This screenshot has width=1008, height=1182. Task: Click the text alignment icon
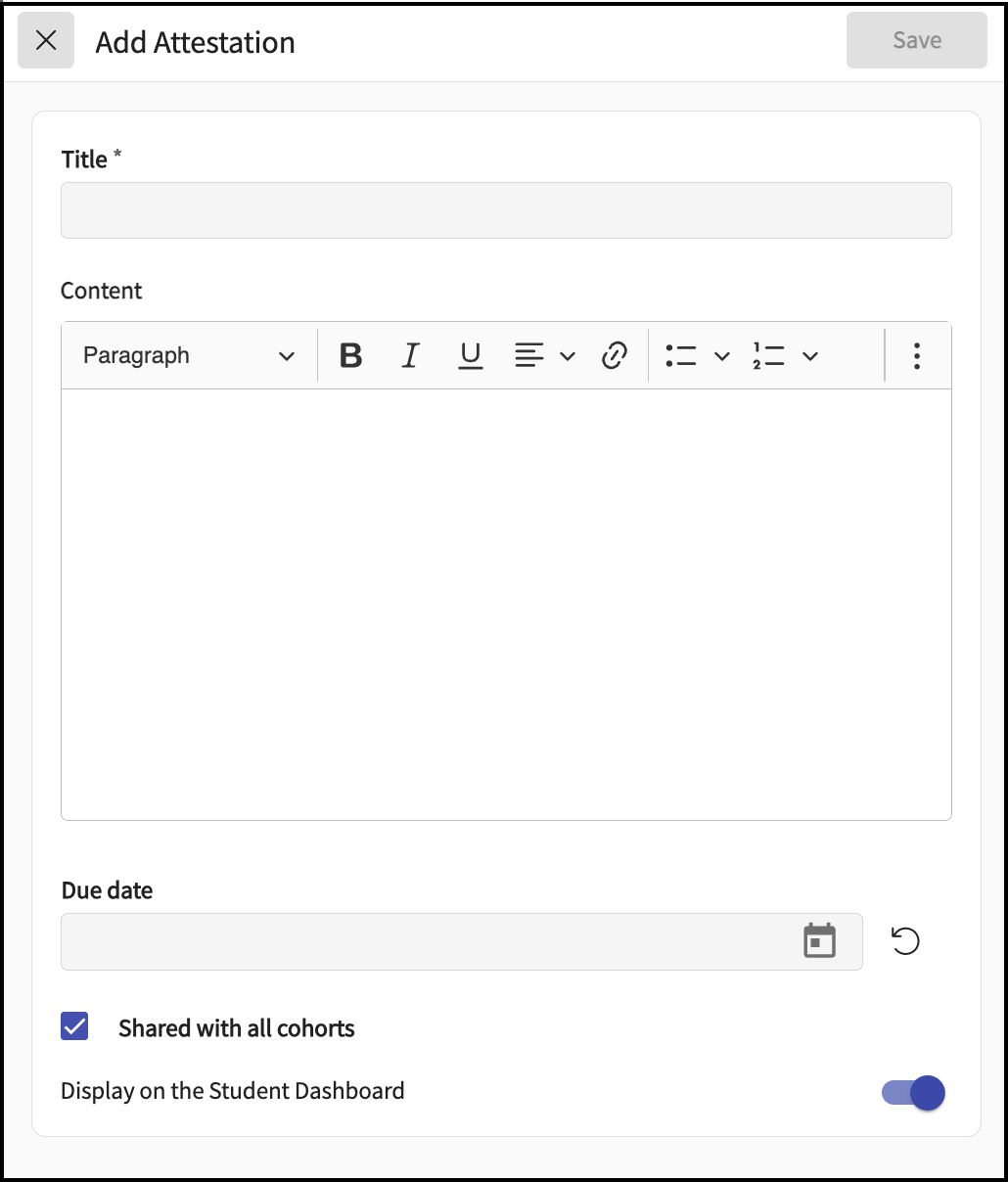pos(529,355)
